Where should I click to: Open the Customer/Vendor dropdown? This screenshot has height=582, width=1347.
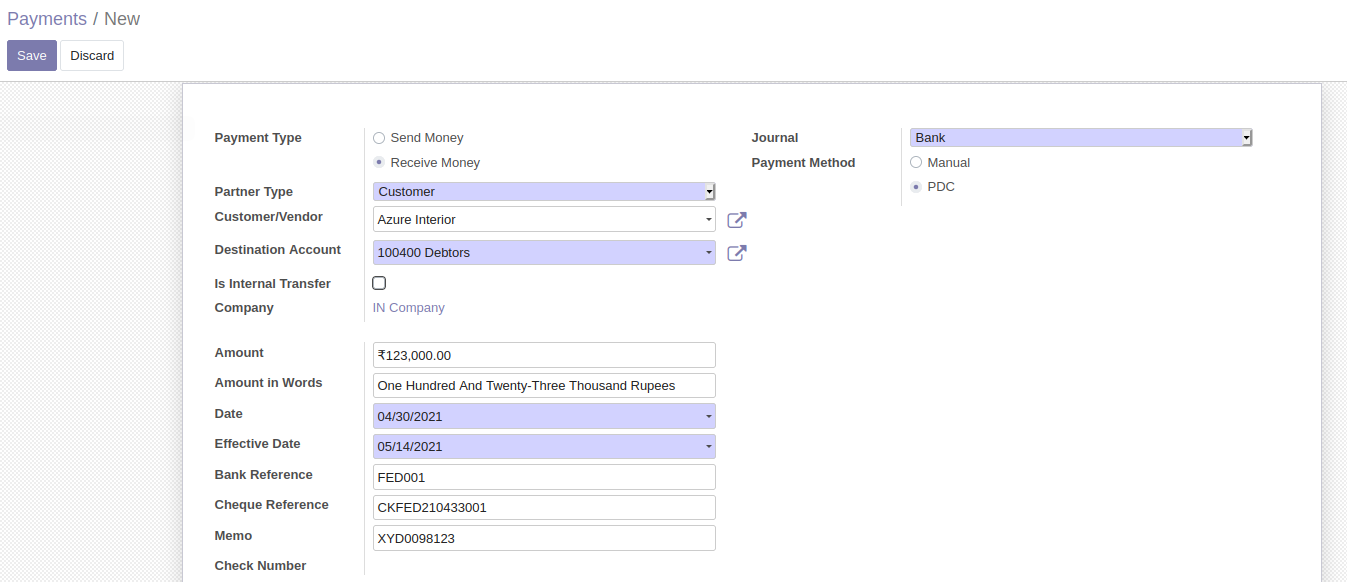point(544,219)
